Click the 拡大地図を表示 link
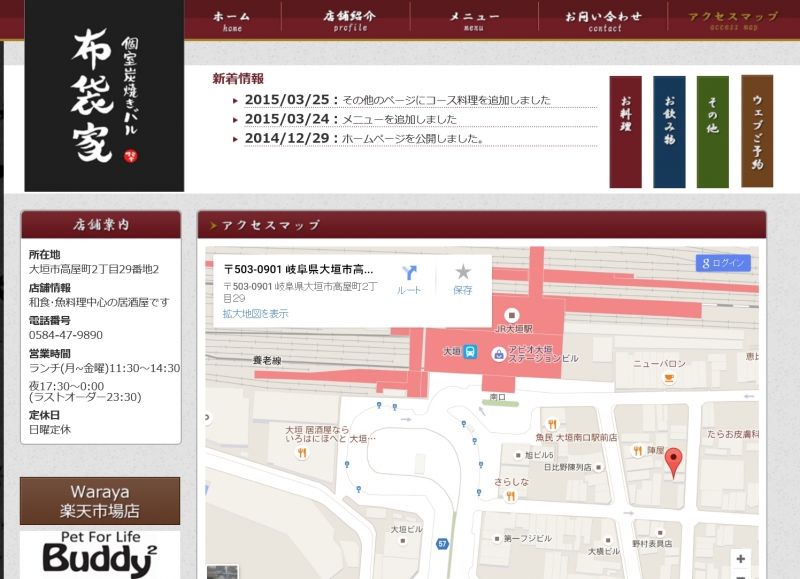The image size is (800, 579). 255,313
